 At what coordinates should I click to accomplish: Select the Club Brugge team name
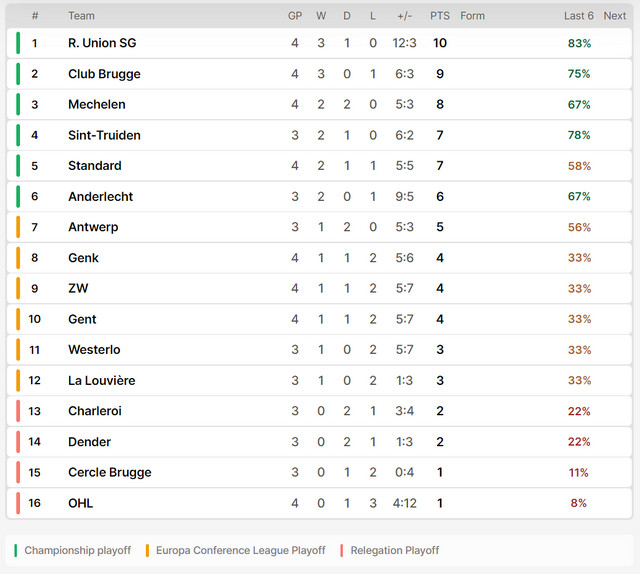click(x=104, y=74)
